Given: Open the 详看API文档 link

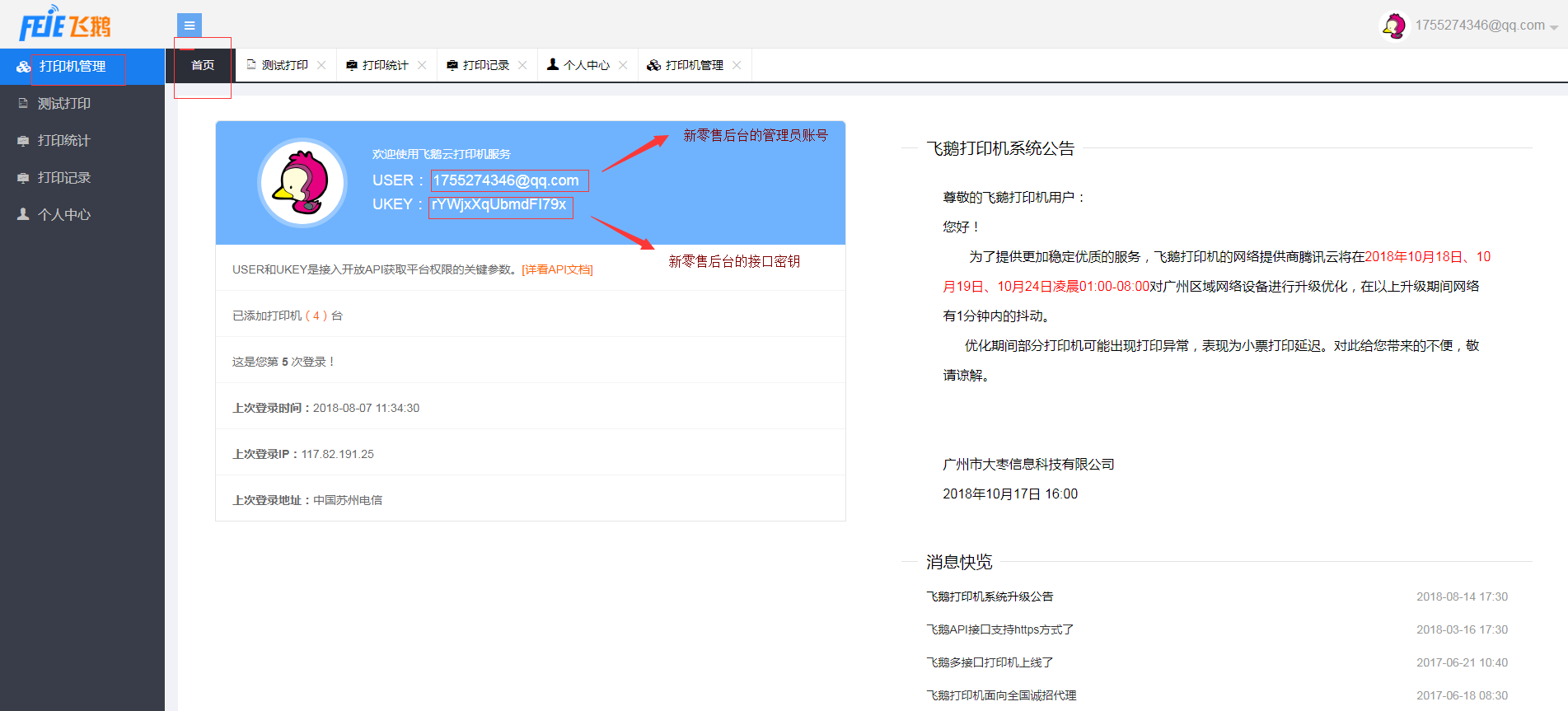Looking at the screenshot, I should click(557, 269).
